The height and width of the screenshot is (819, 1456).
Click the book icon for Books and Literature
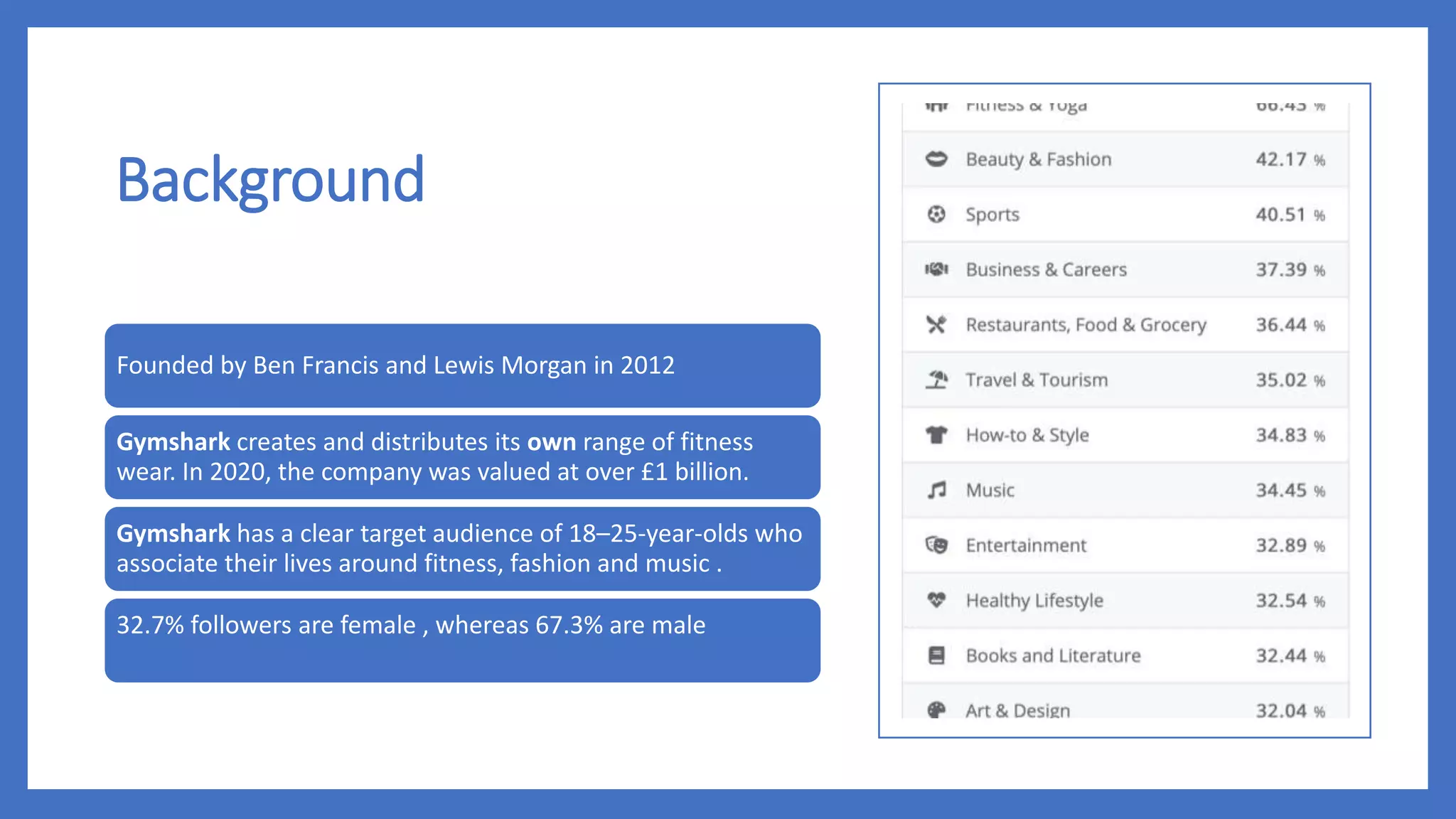[936, 655]
